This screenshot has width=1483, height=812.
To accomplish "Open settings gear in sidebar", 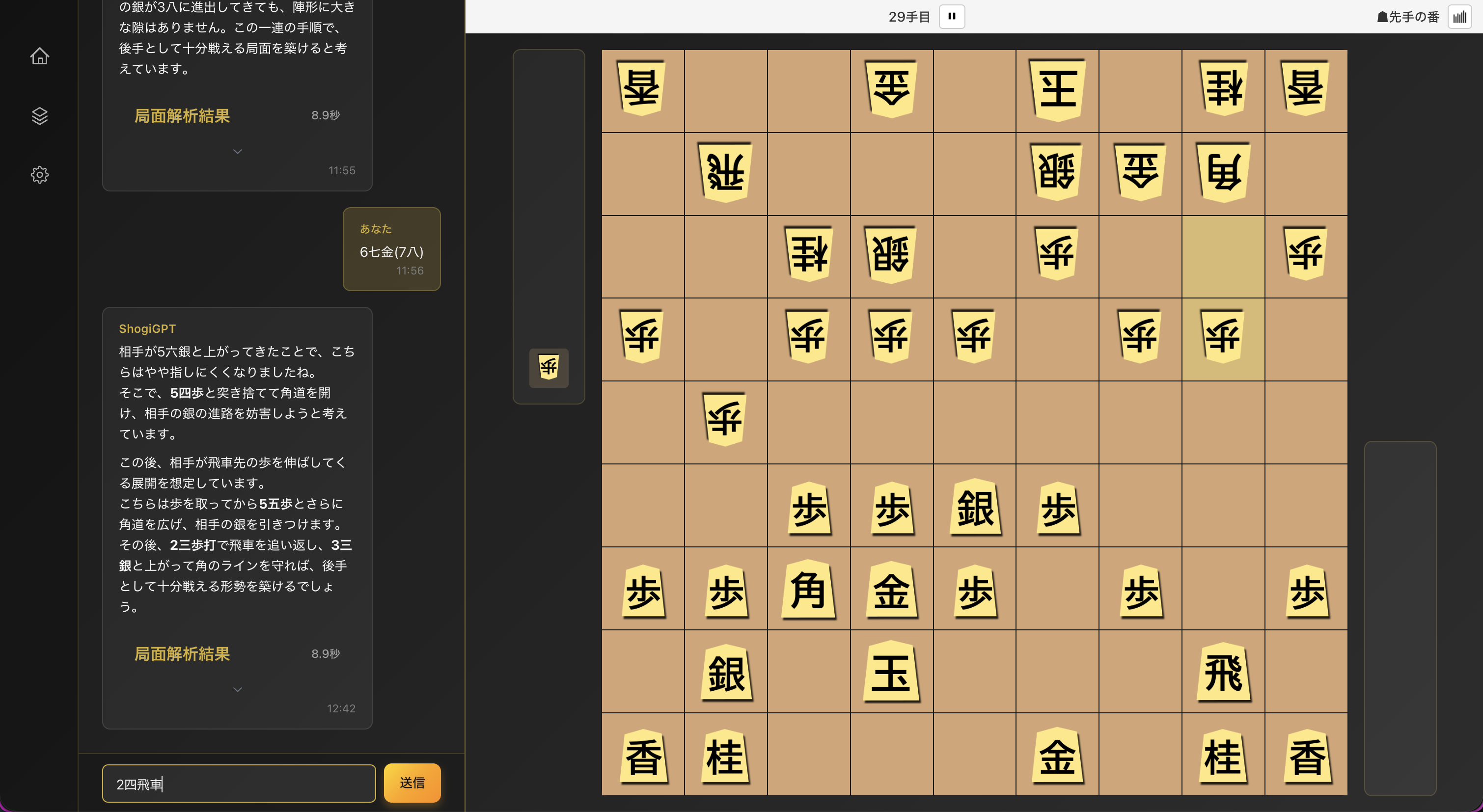I will [x=40, y=175].
